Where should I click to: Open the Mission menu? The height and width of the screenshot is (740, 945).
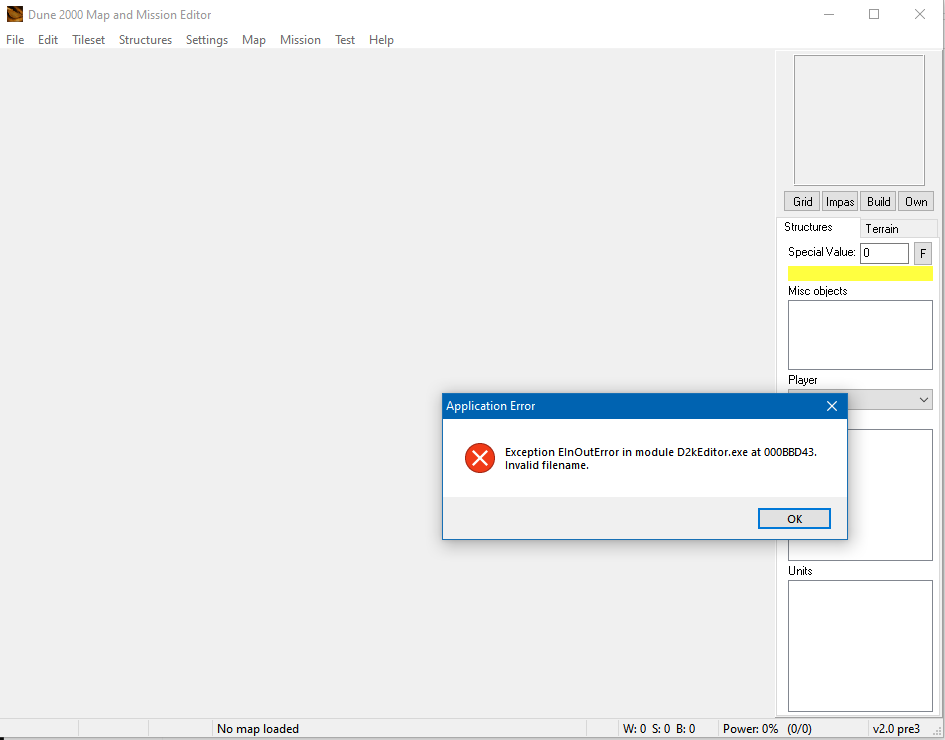pos(300,40)
